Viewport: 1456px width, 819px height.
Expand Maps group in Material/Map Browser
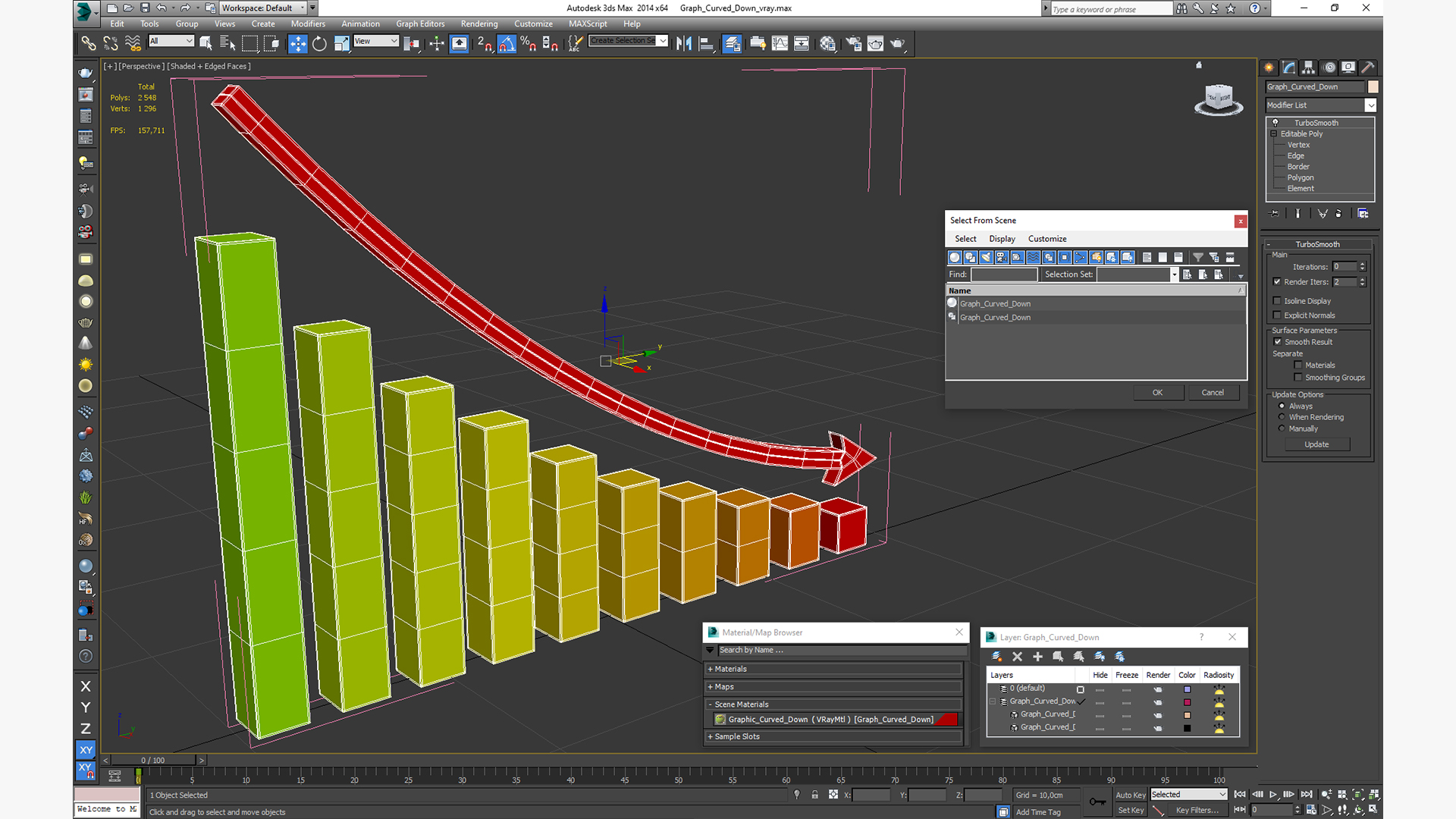coord(833,687)
